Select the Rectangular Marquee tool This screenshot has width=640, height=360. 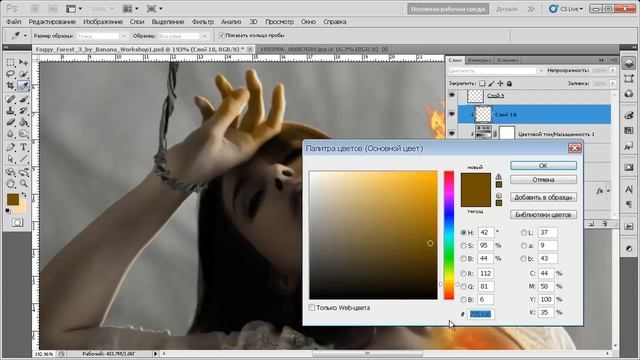click(11, 62)
